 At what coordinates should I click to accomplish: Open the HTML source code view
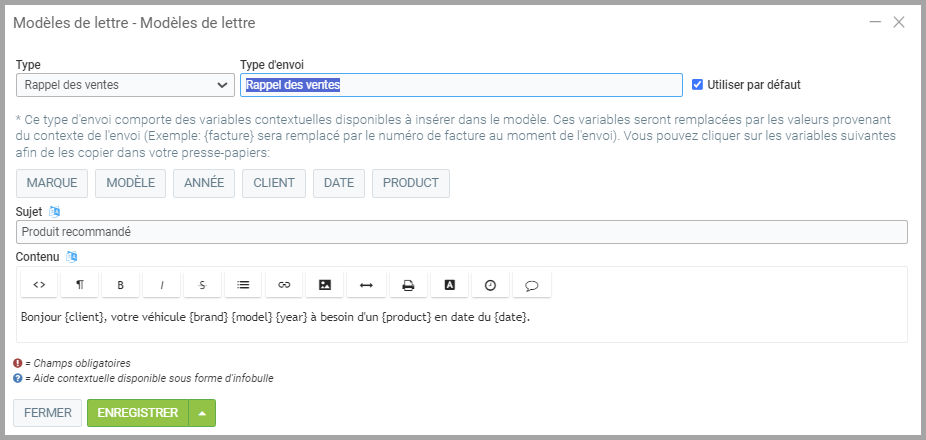39,285
